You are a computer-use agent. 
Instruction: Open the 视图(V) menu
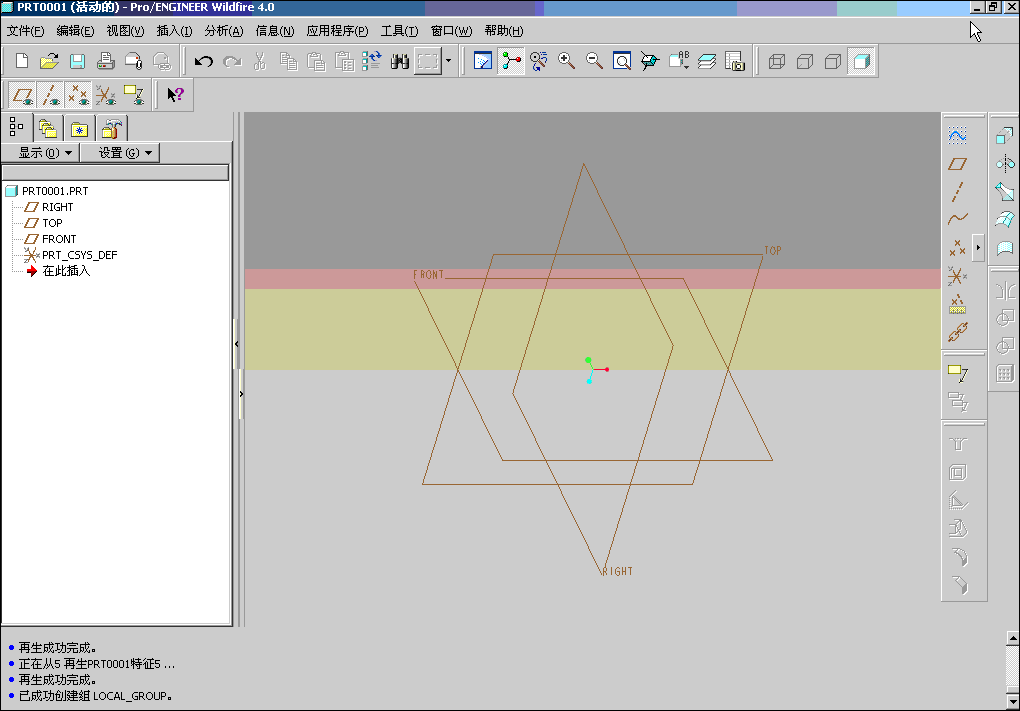[125, 31]
